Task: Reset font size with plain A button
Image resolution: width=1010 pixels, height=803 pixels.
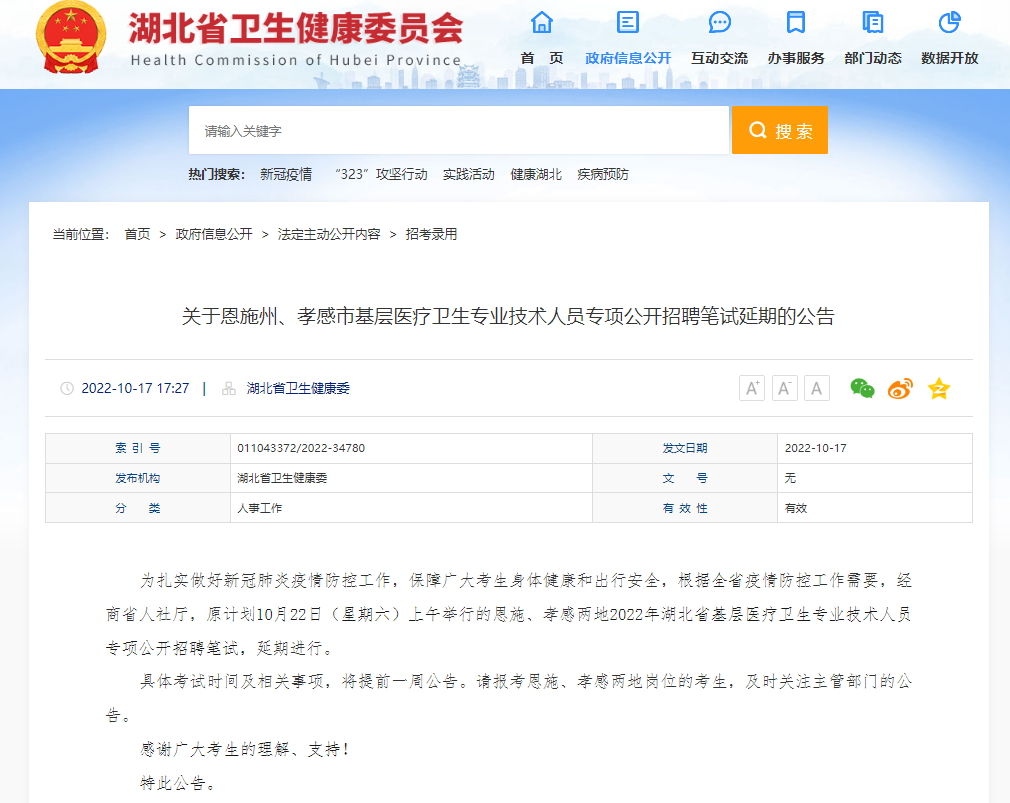Action: 817,388
